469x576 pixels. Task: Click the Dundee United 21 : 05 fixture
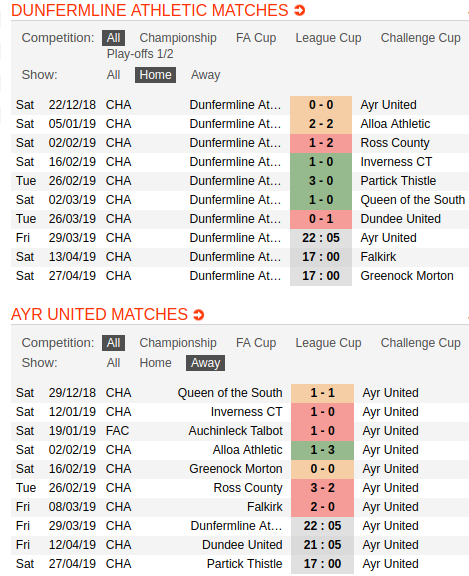click(322, 545)
